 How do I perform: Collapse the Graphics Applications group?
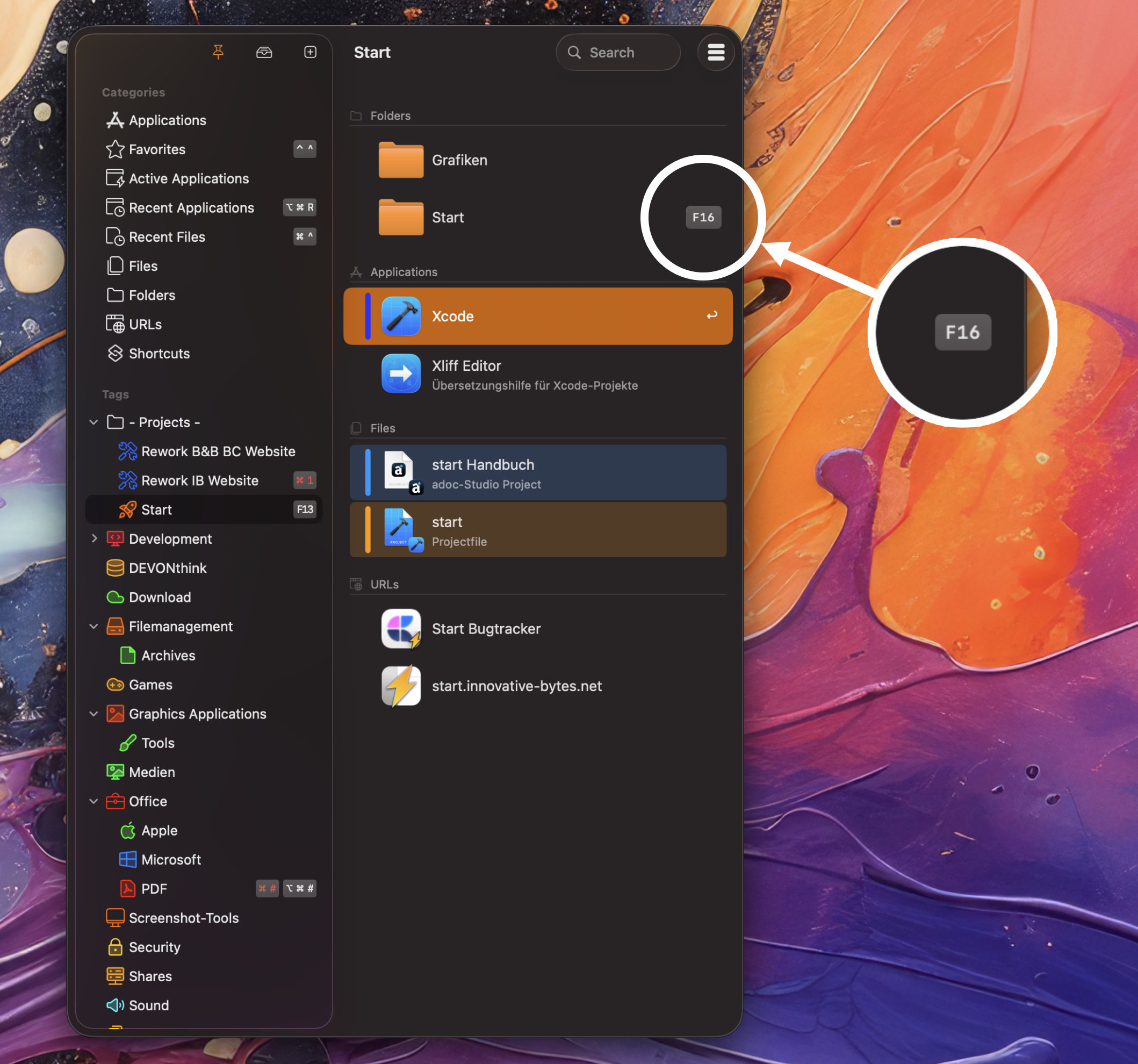pos(94,714)
